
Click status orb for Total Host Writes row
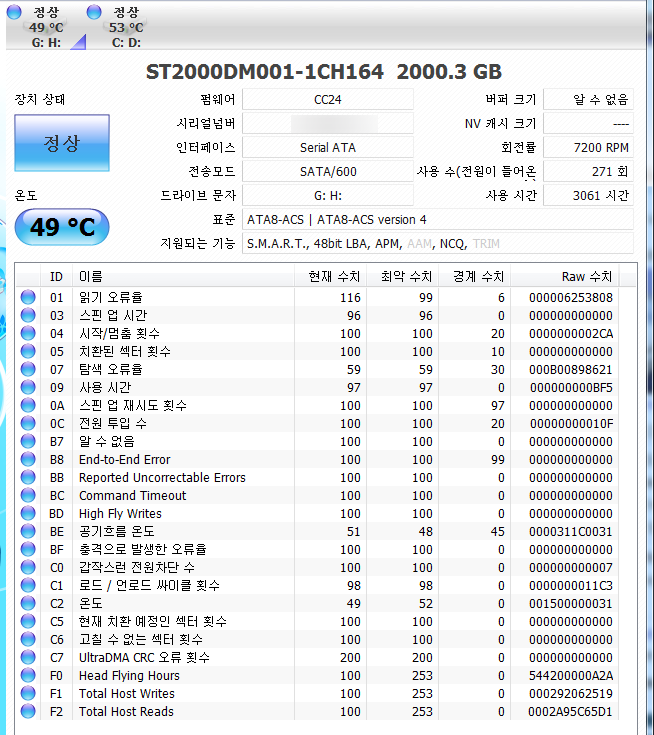[28, 693]
